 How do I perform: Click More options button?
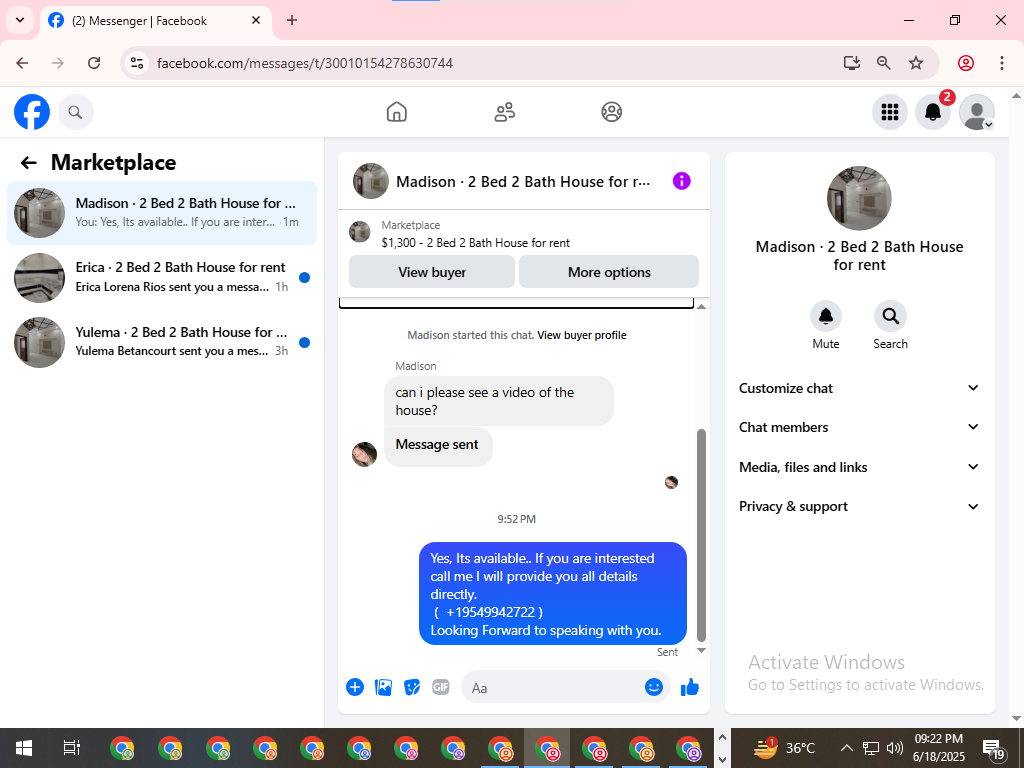pyautogui.click(x=609, y=272)
